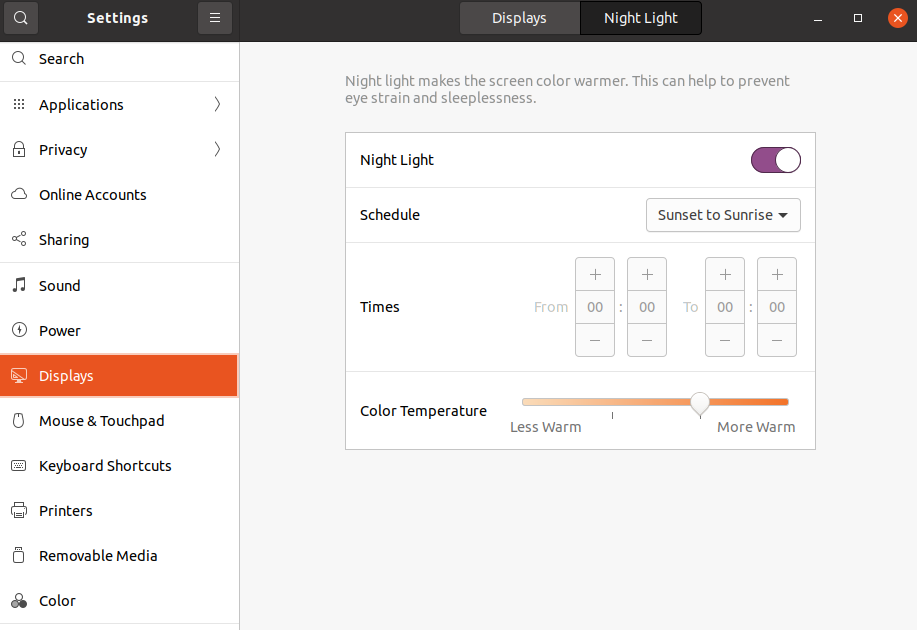Expand the Privacy sidebar entry
The height and width of the screenshot is (630, 917).
point(217,149)
